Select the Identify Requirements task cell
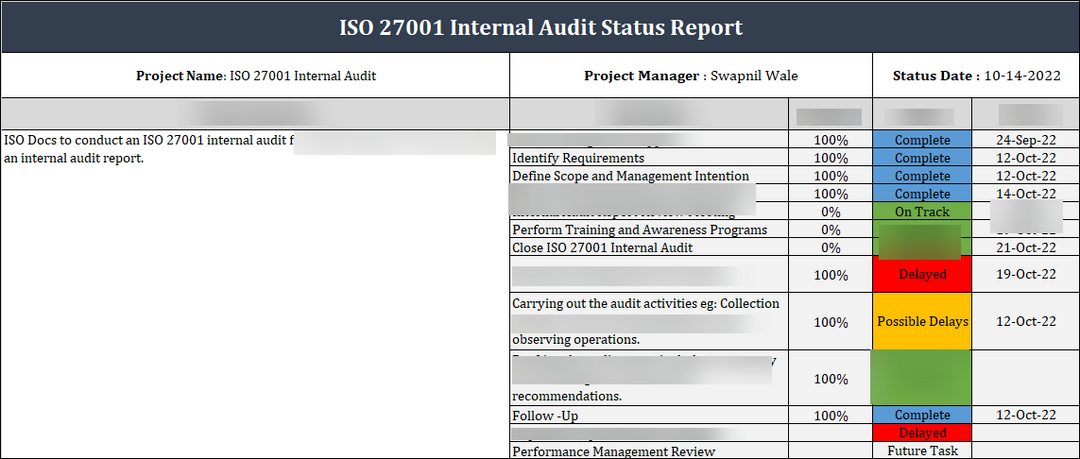This screenshot has width=1080, height=459. (x=649, y=158)
